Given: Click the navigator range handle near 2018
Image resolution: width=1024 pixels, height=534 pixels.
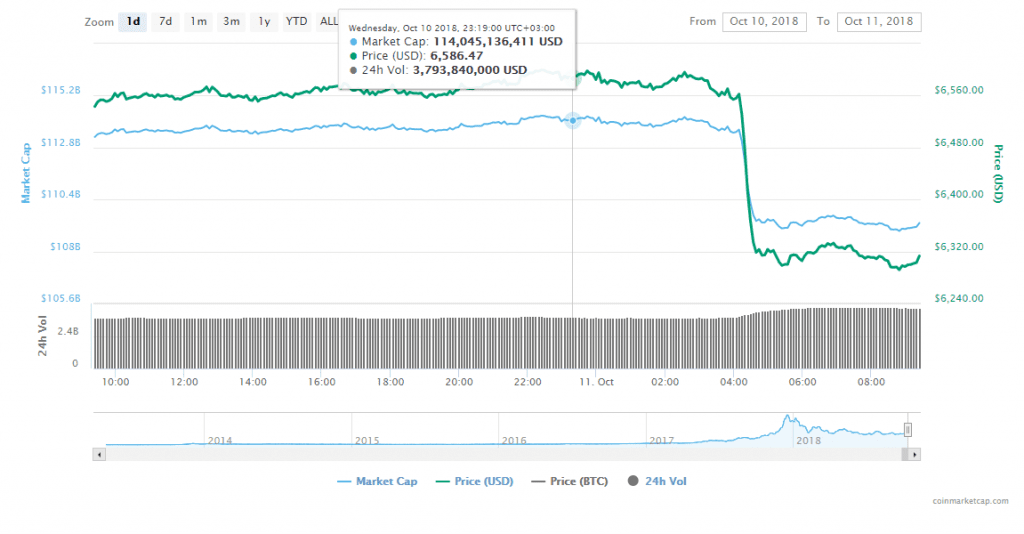Looking at the screenshot, I should pyautogui.click(x=908, y=429).
